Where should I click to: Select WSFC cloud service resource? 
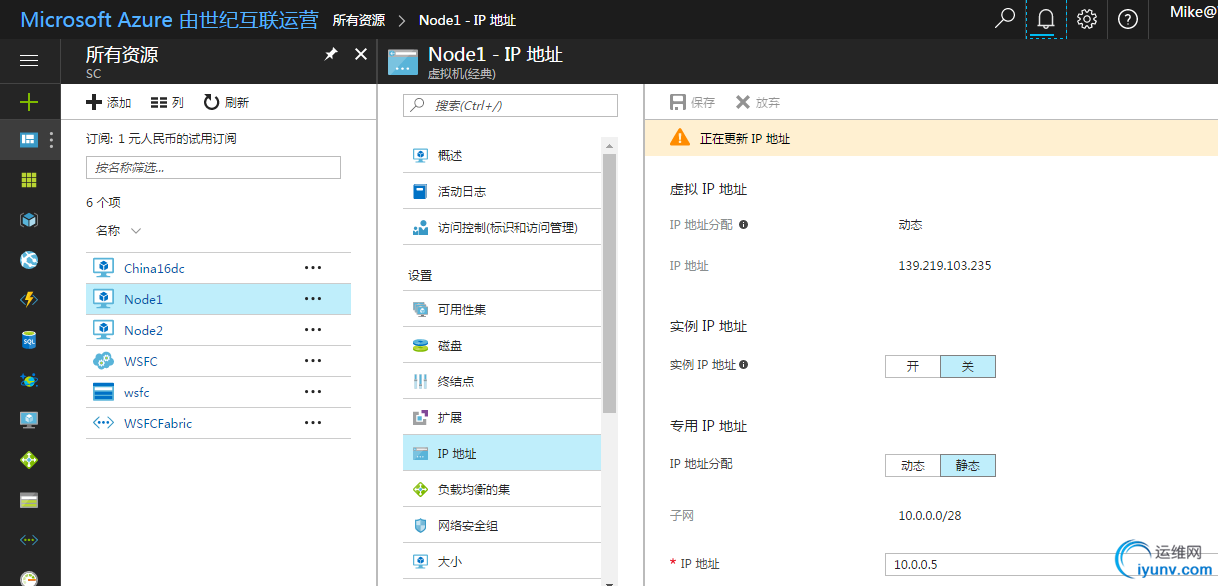coord(218,361)
